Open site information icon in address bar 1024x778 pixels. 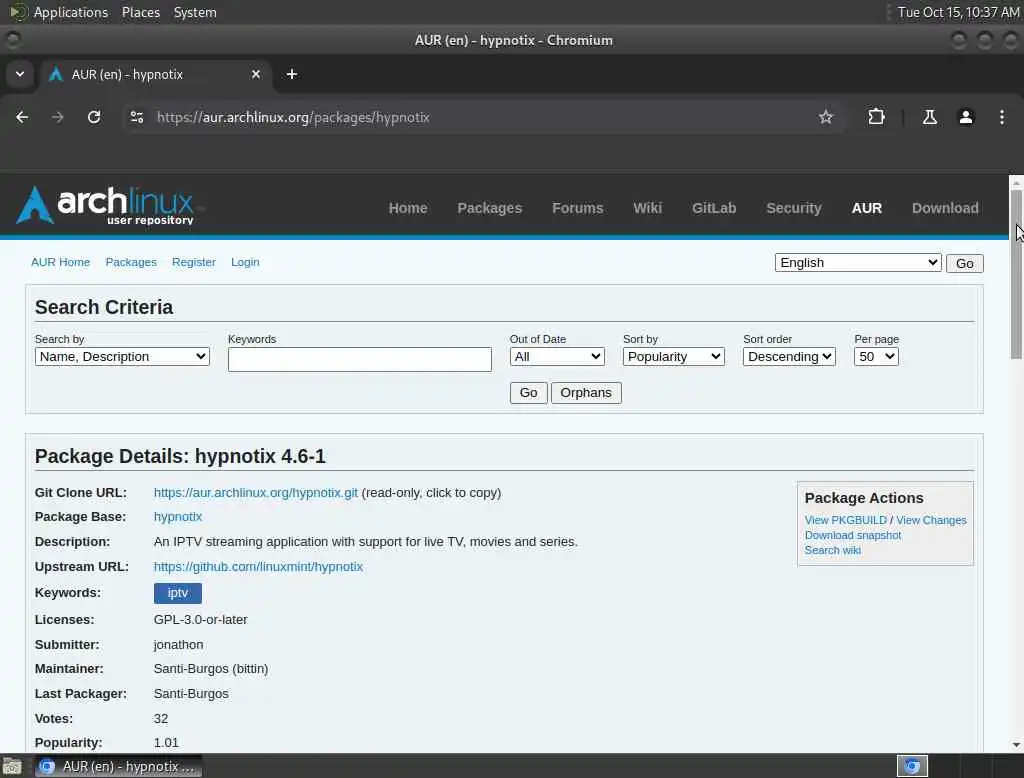136,117
